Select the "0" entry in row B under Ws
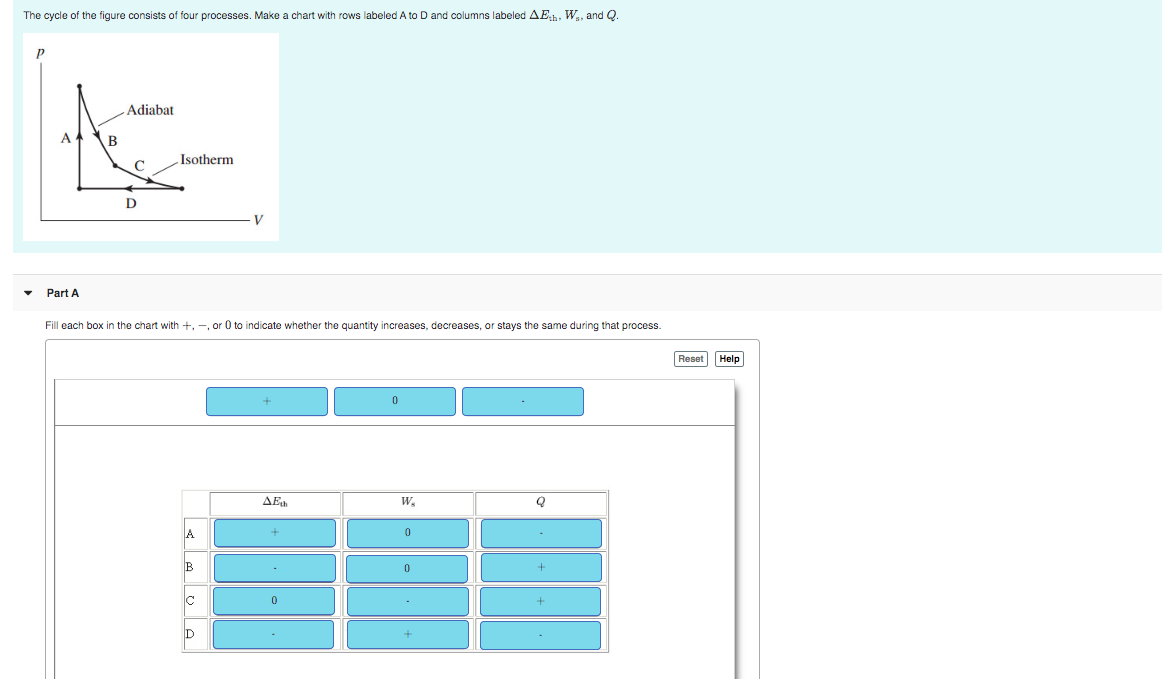The width and height of the screenshot is (1162, 679). point(407,567)
